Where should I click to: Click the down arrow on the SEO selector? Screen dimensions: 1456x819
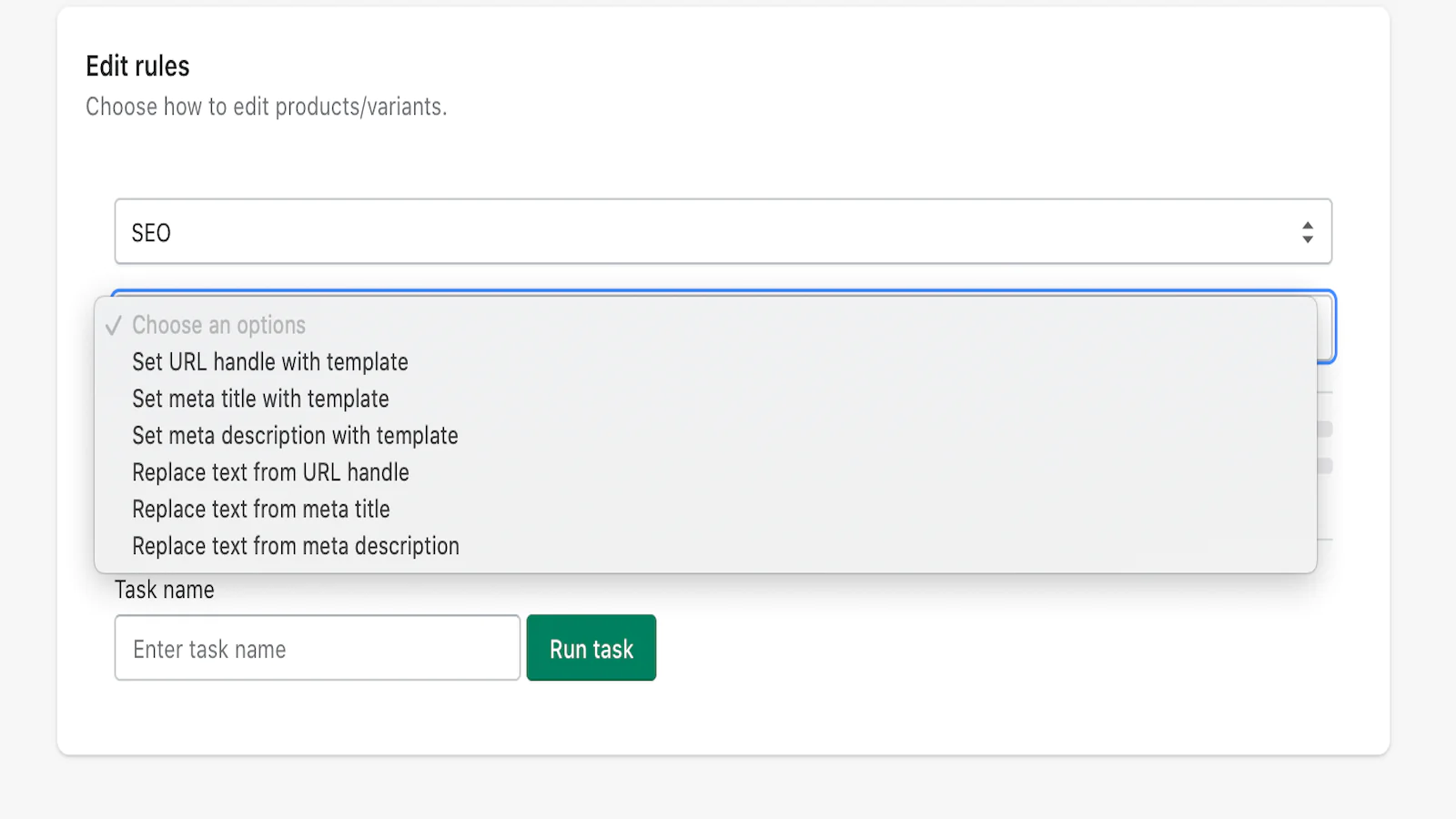(x=1308, y=239)
